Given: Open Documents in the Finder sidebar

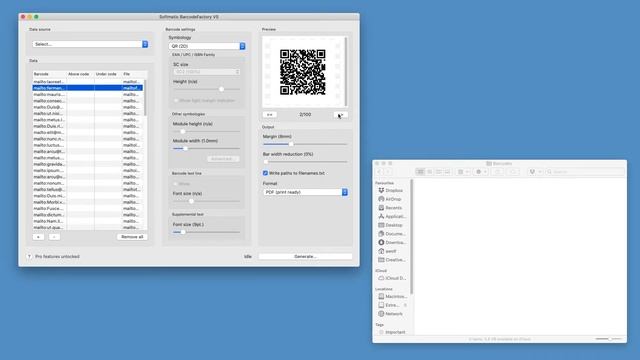Looking at the screenshot, I should pyautogui.click(x=391, y=233).
